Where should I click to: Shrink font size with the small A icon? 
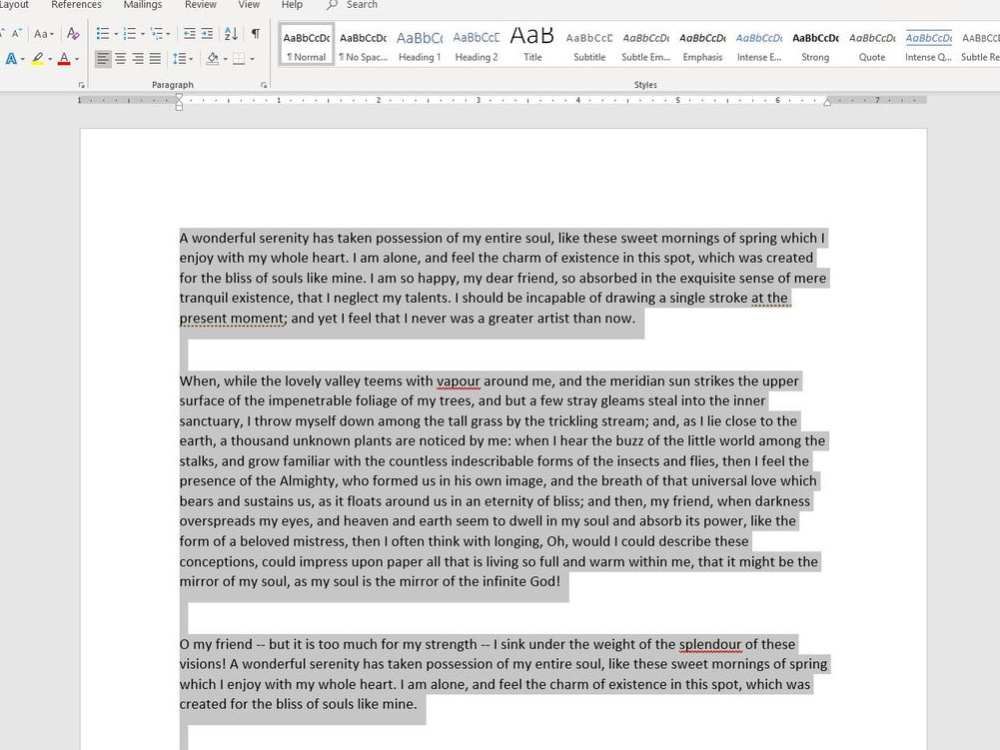pos(17,33)
